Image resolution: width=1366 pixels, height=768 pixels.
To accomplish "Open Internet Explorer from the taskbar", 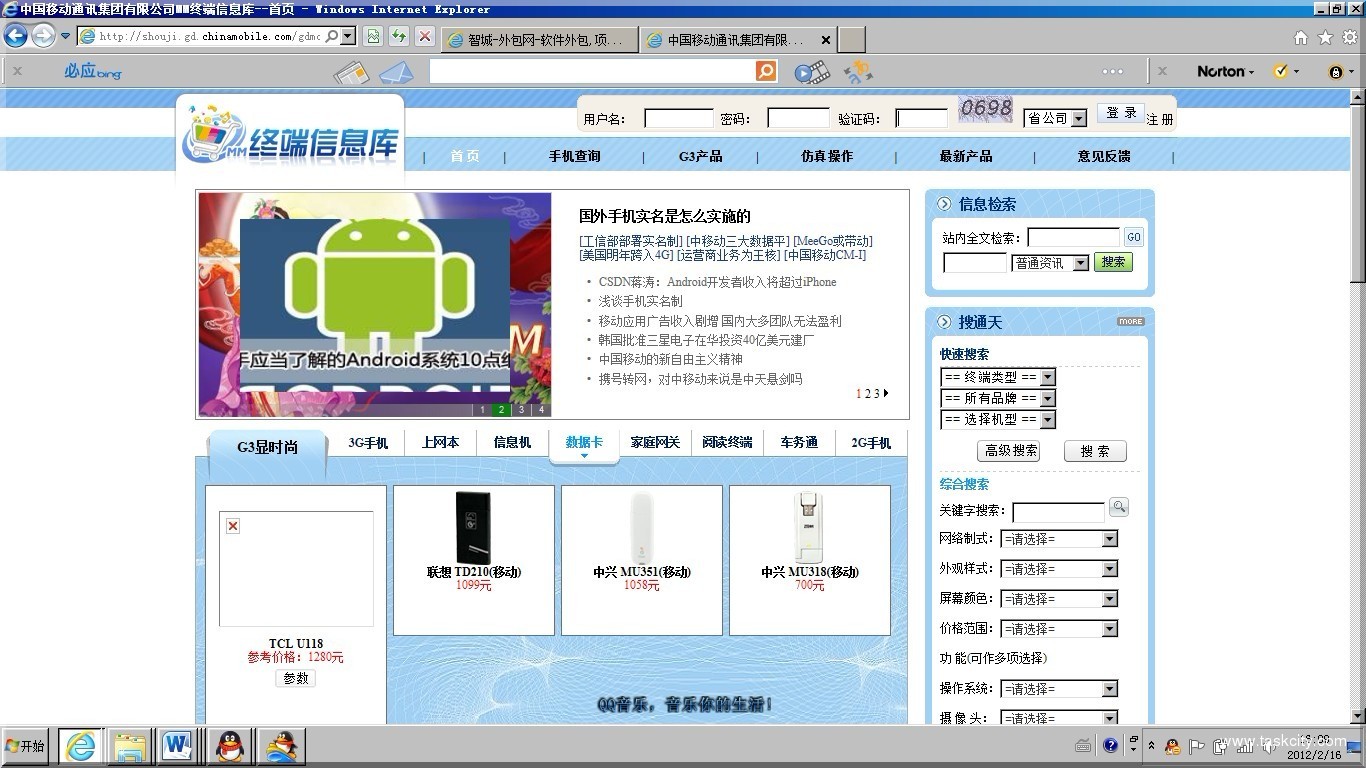I will 80,746.
